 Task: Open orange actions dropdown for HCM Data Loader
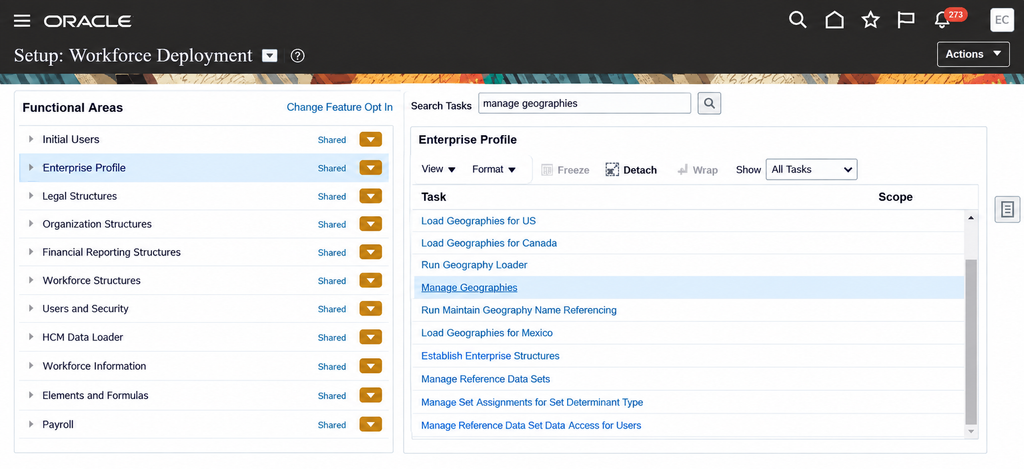pyautogui.click(x=370, y=337)
